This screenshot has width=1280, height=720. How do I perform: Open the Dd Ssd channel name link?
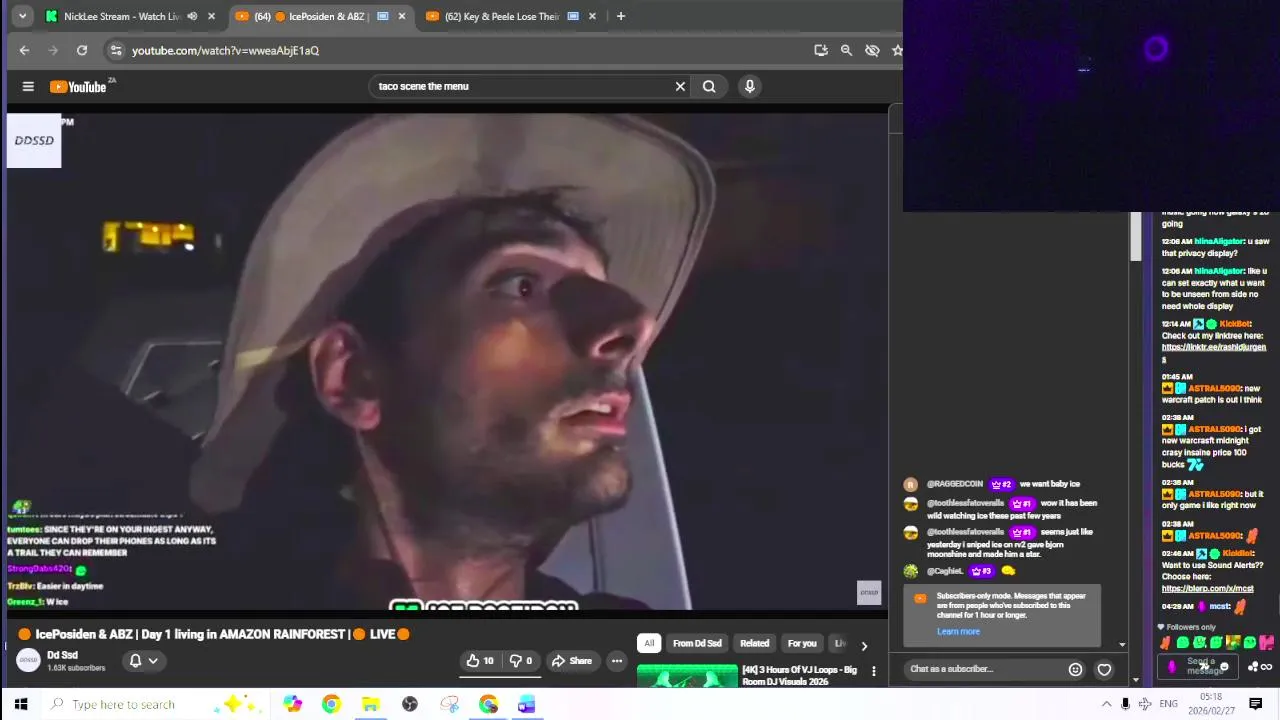[62, 656]
